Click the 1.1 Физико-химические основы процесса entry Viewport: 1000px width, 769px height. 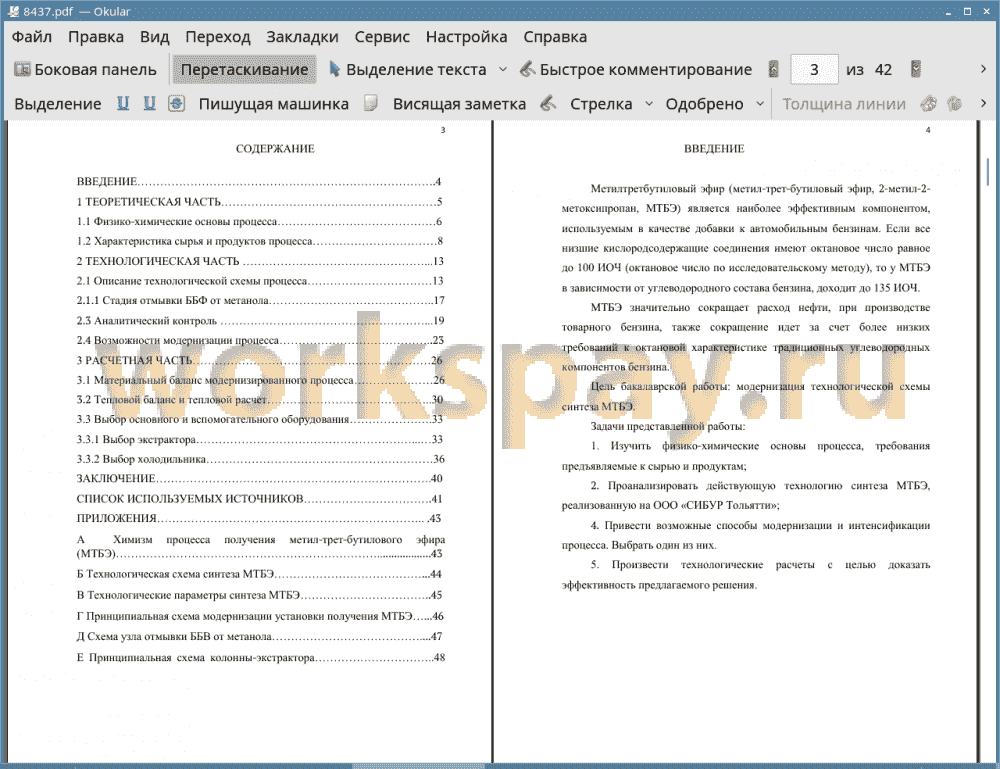(x=259, y=222)
